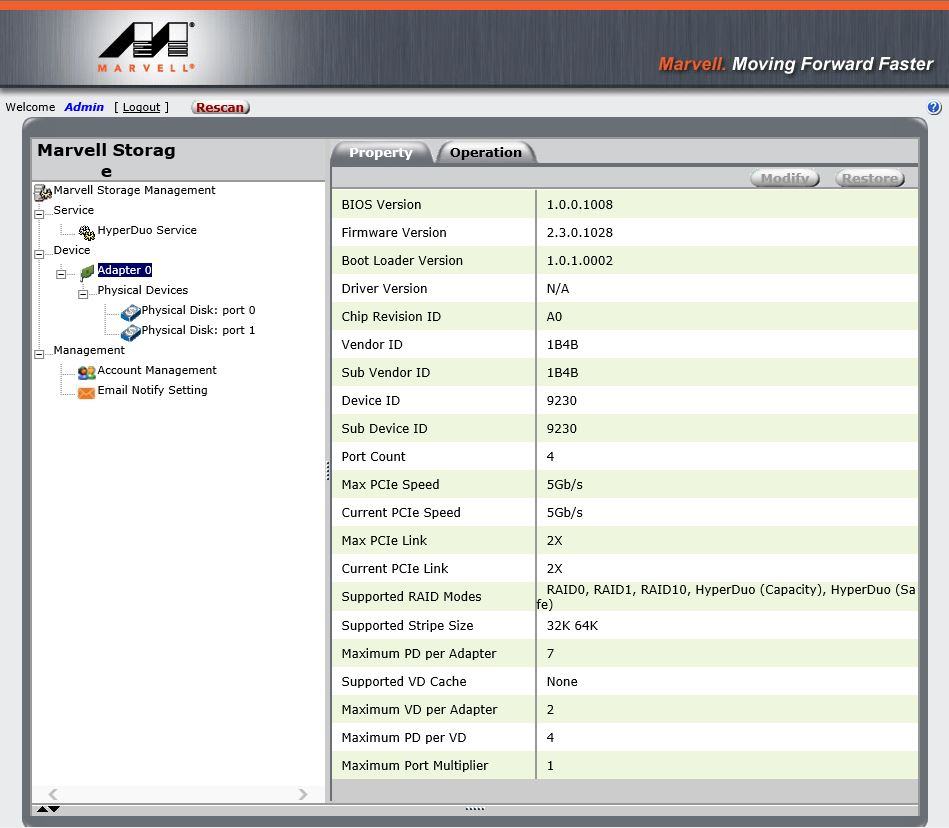
Task: Click the Device label in tree
Action: coord(72,250)
